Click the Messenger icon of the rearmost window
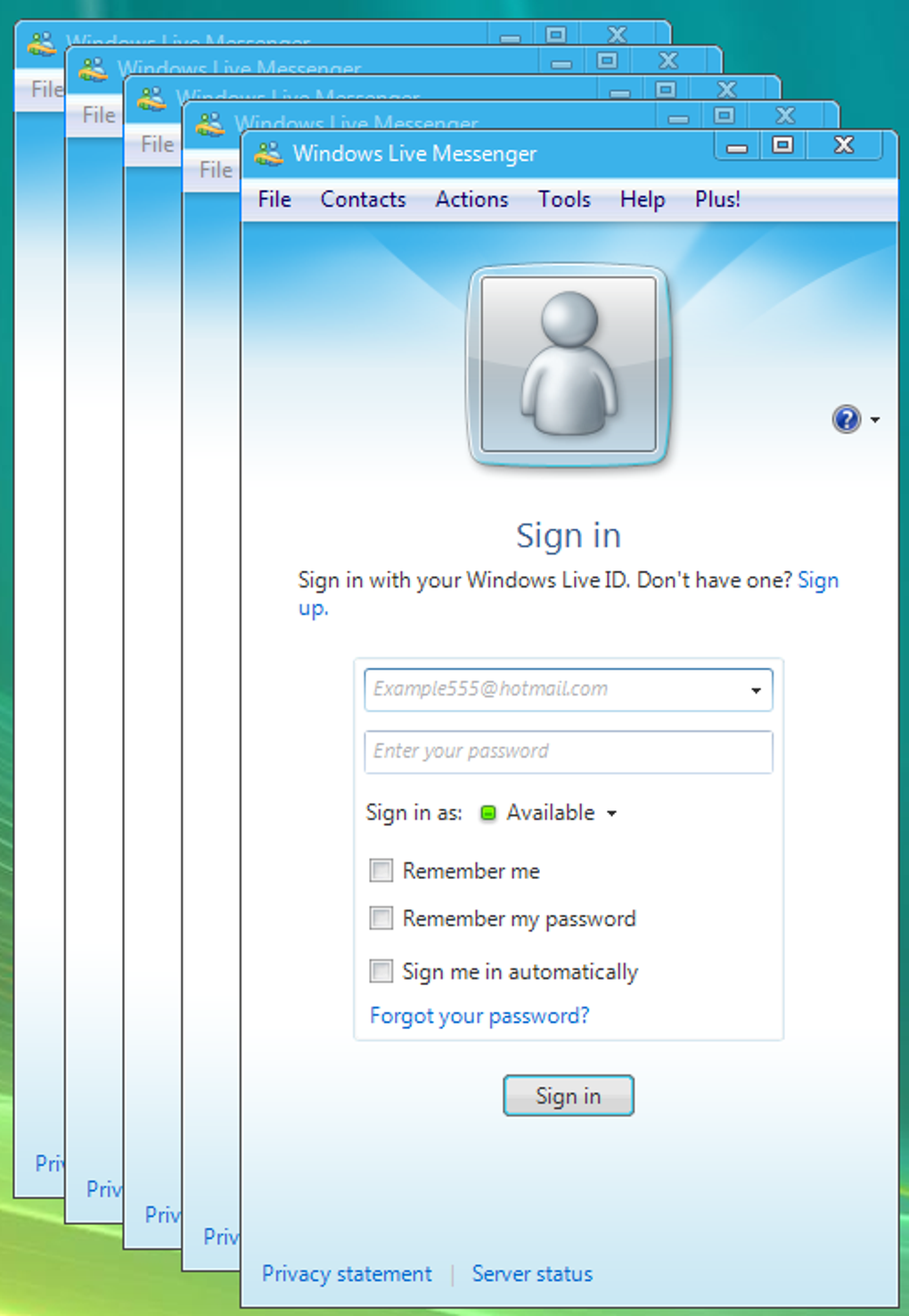This screenshot has width=909, height=1316. point(41,42)
